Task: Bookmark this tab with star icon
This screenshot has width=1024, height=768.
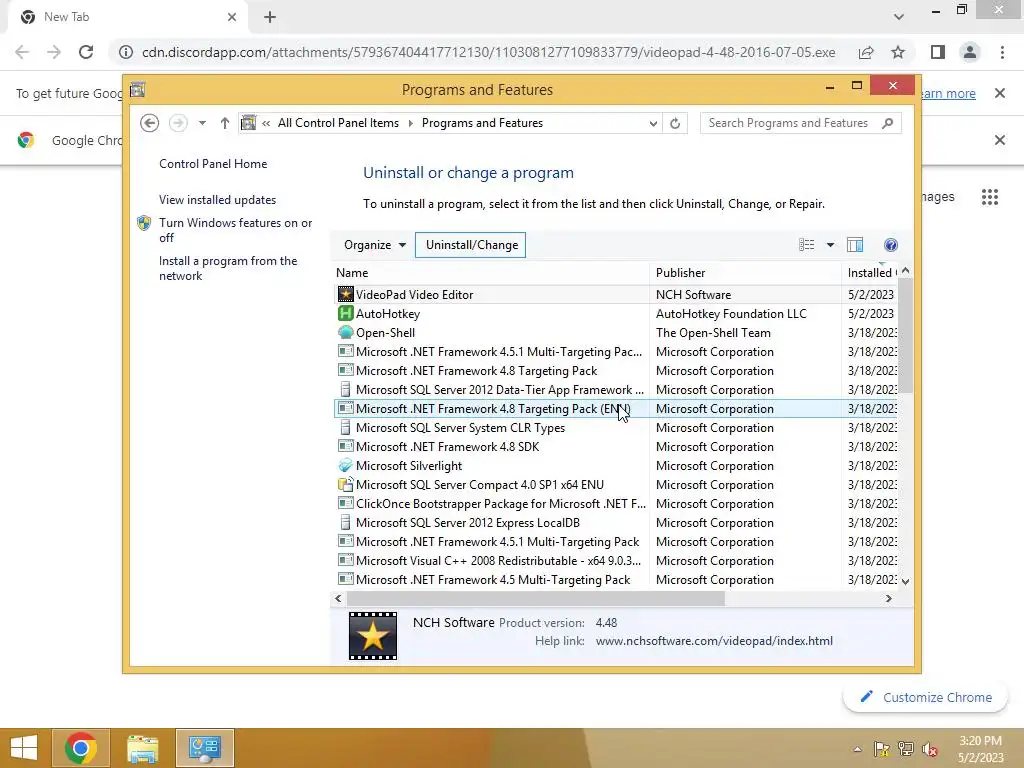Action: pos(898,52)
